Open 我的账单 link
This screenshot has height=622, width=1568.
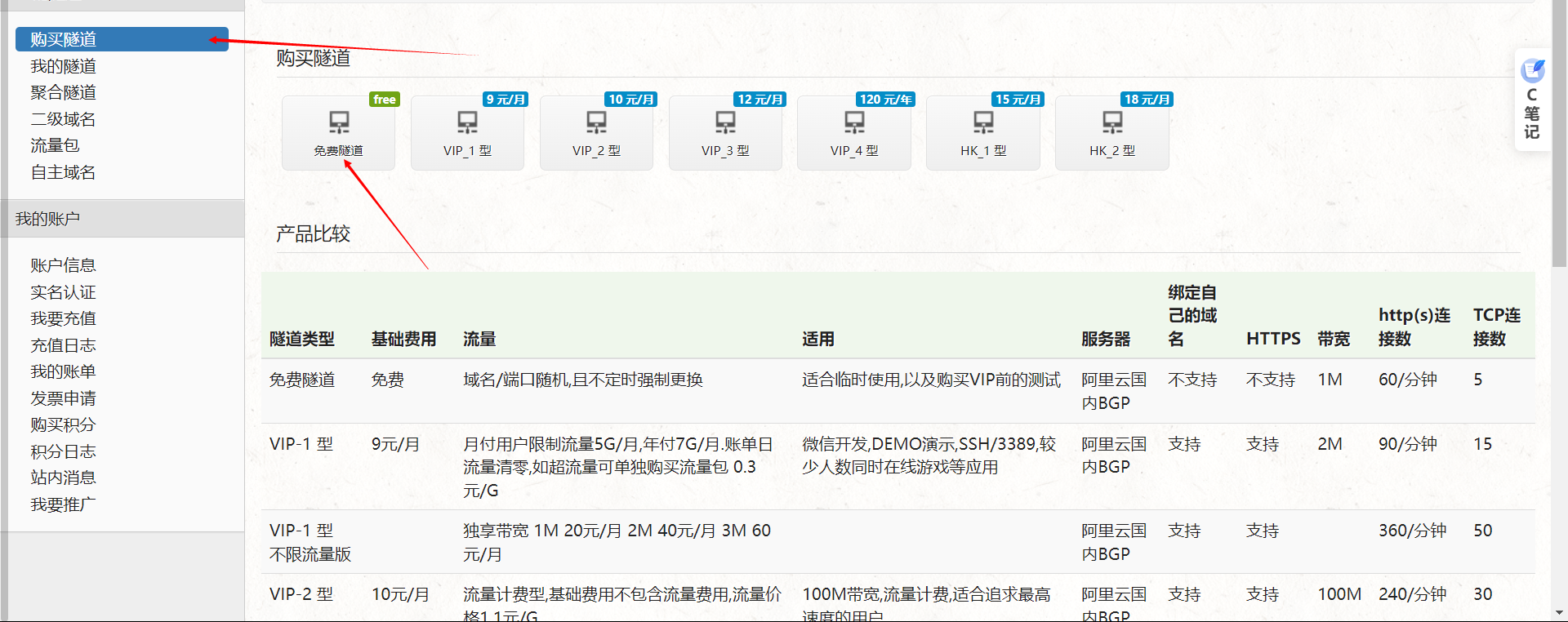[64, 371]
